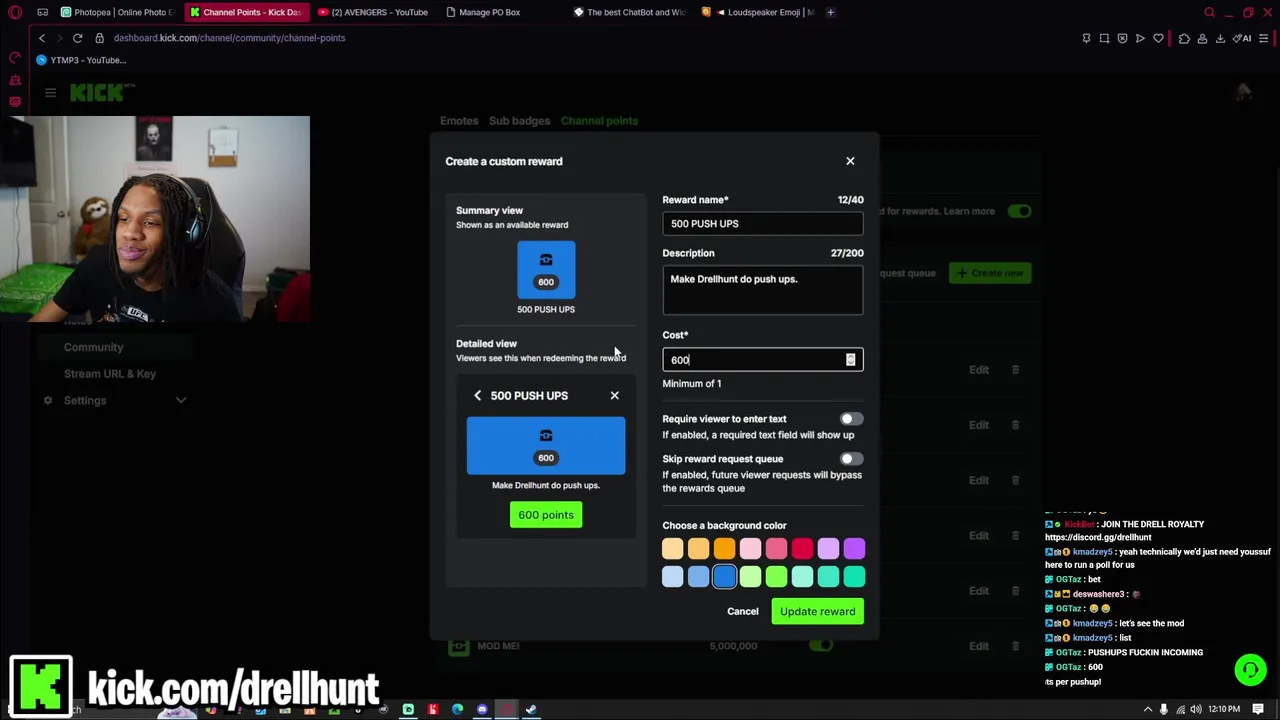Switch to the Manage PO Box tab
The width and height of the screenshot is (1280, 720).
(490, 12)
